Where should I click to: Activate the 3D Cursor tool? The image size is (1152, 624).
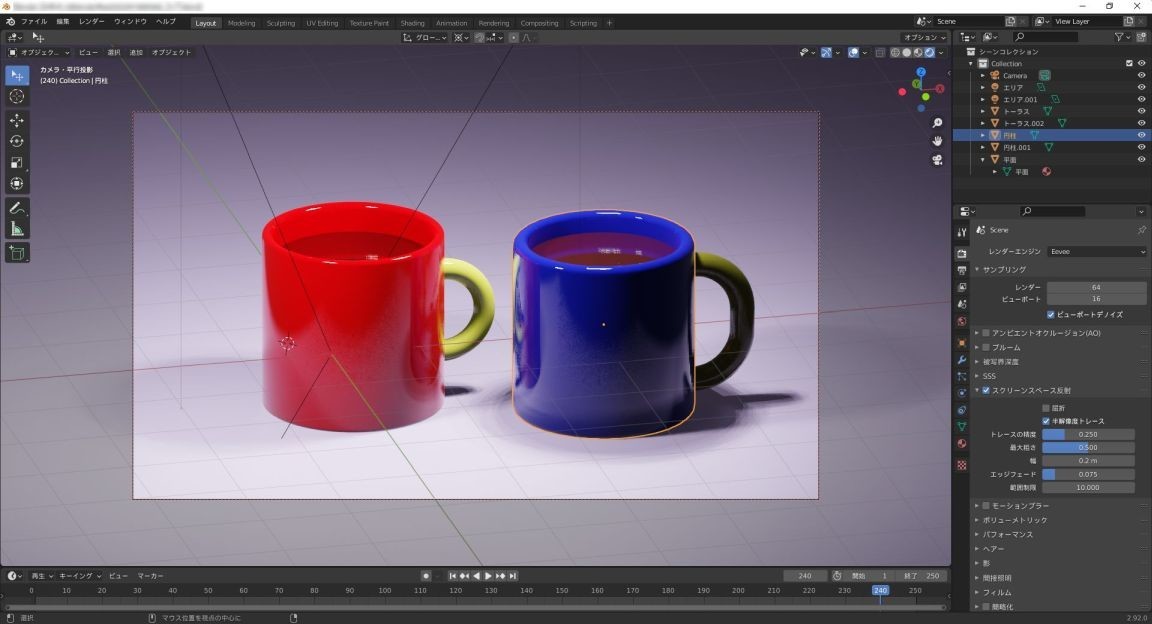[x=17, y=96]
